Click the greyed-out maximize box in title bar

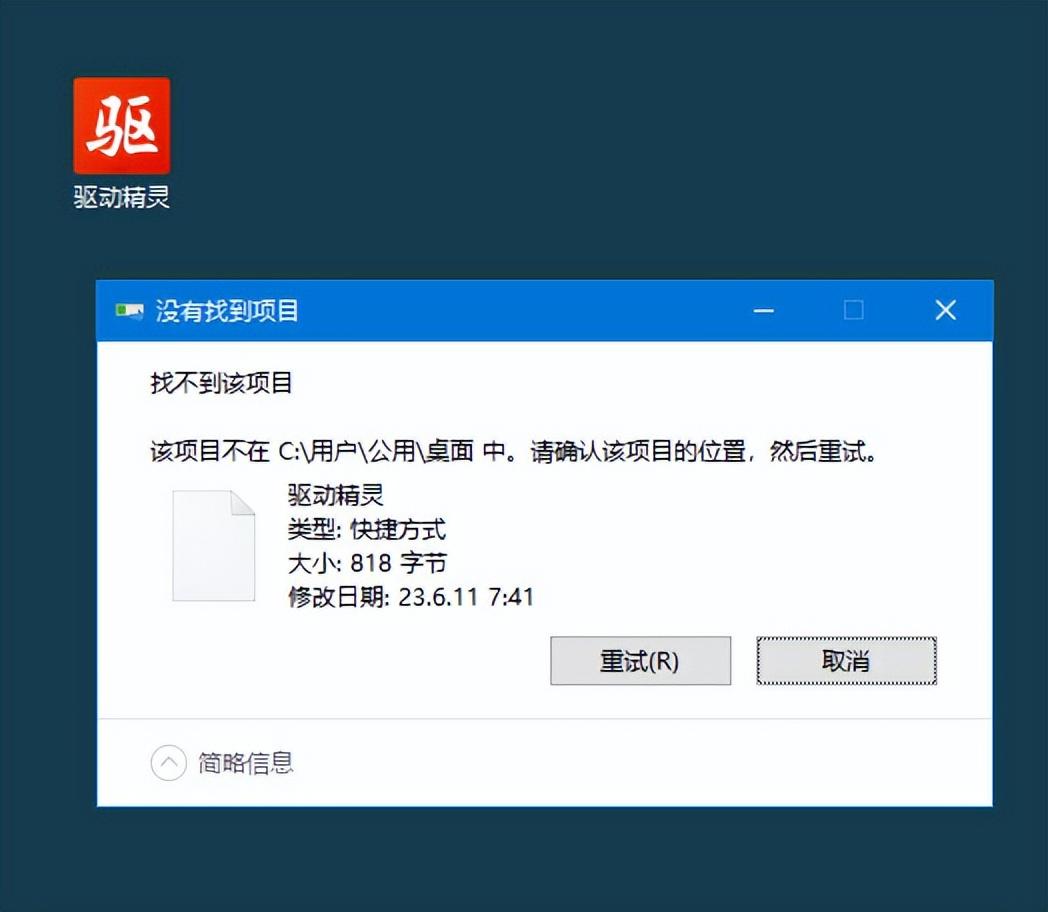tap(854, 311)
